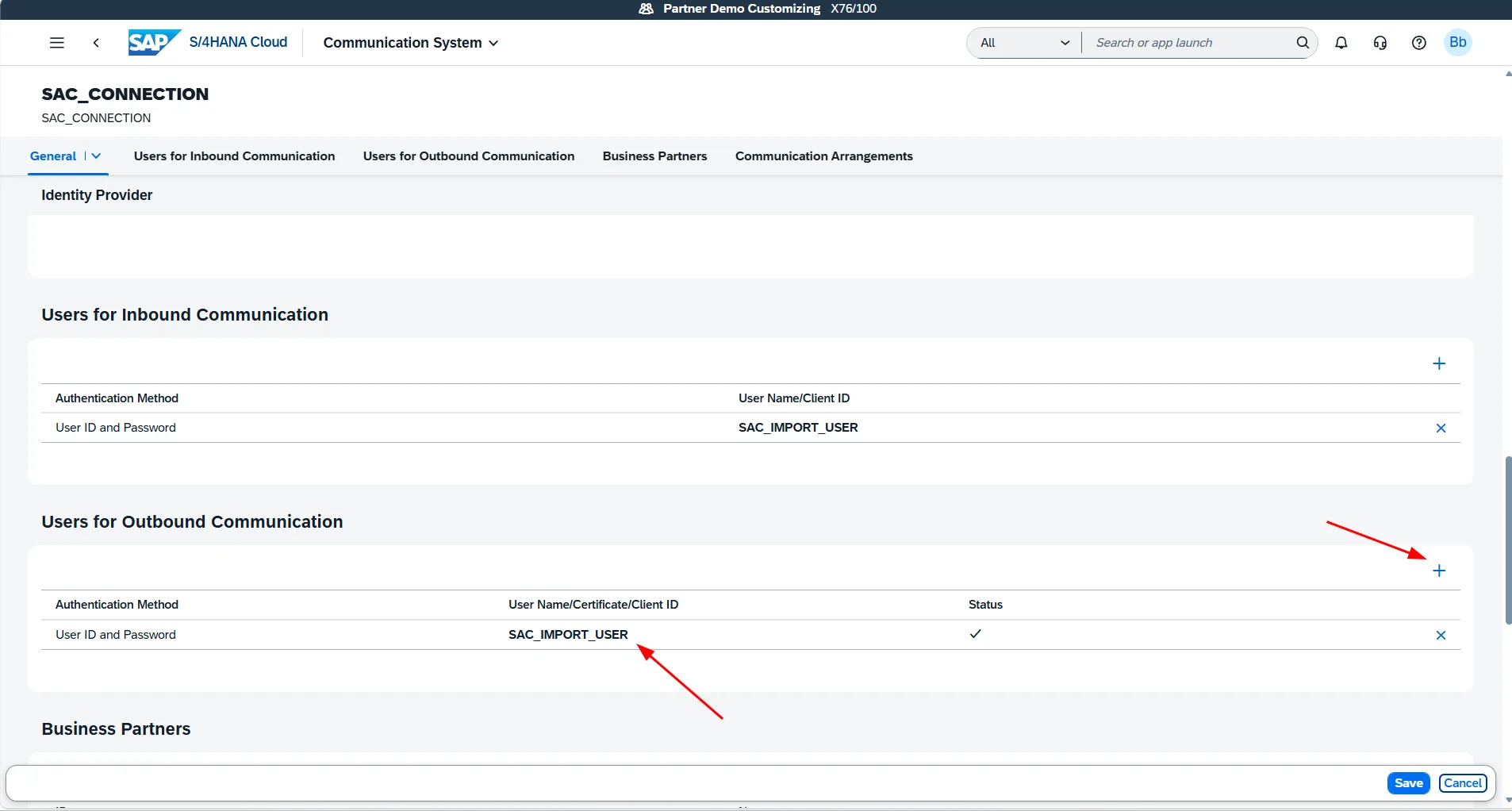Switch to Users for Outbound Communication tab
The height and width of the screenshot is (811, 1512).
[x=469, y=156]
